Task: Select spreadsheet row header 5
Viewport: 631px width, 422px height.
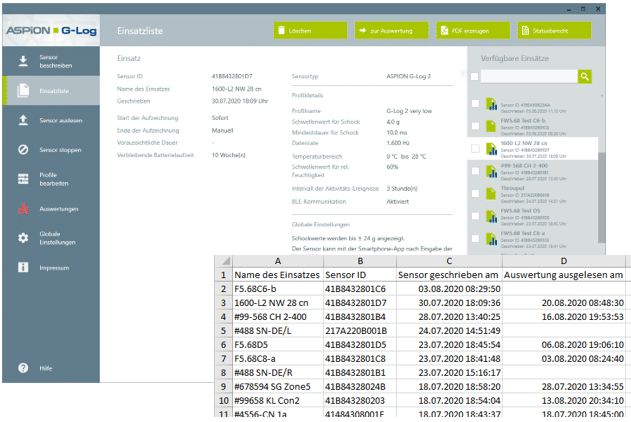Action: [x=224, y=331]
